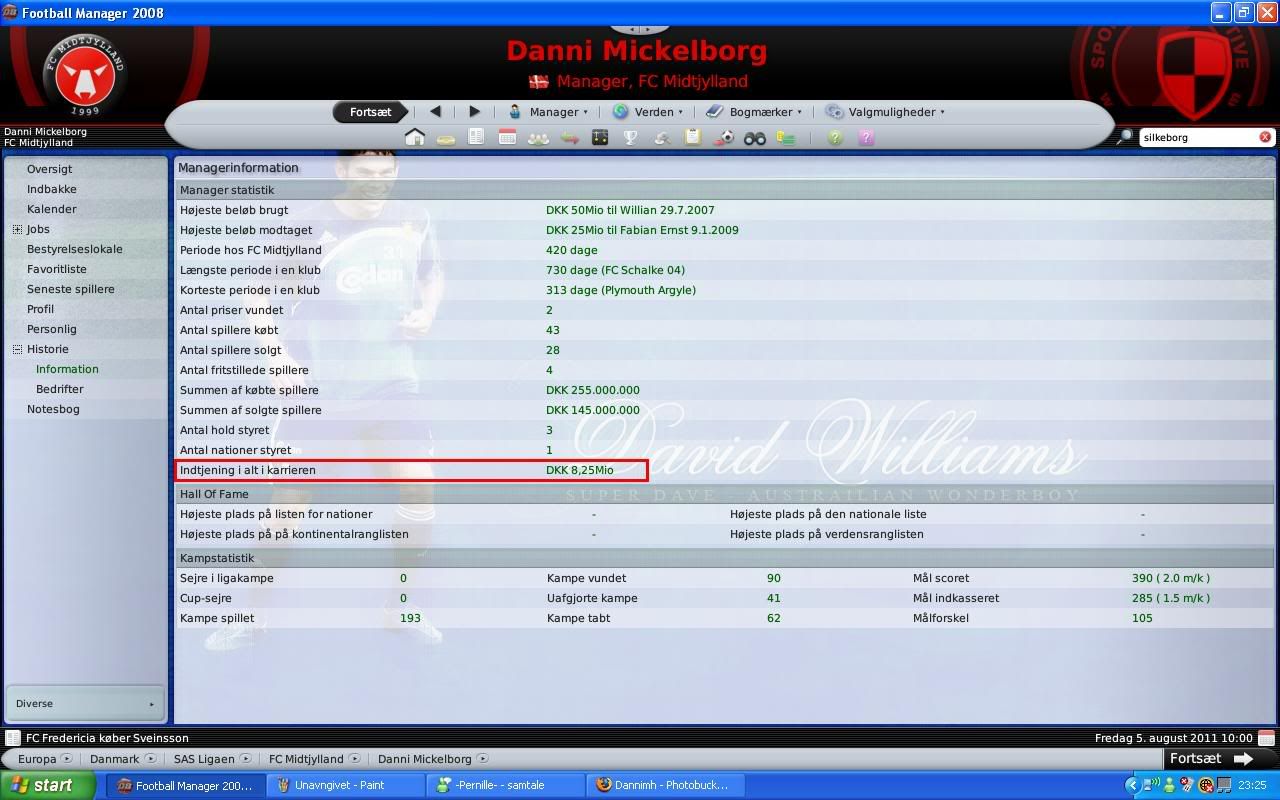Select Bedrifter under Historie
Image resolution: width=1280 pixels, height=800 pixels.
(x=59, y=389)
